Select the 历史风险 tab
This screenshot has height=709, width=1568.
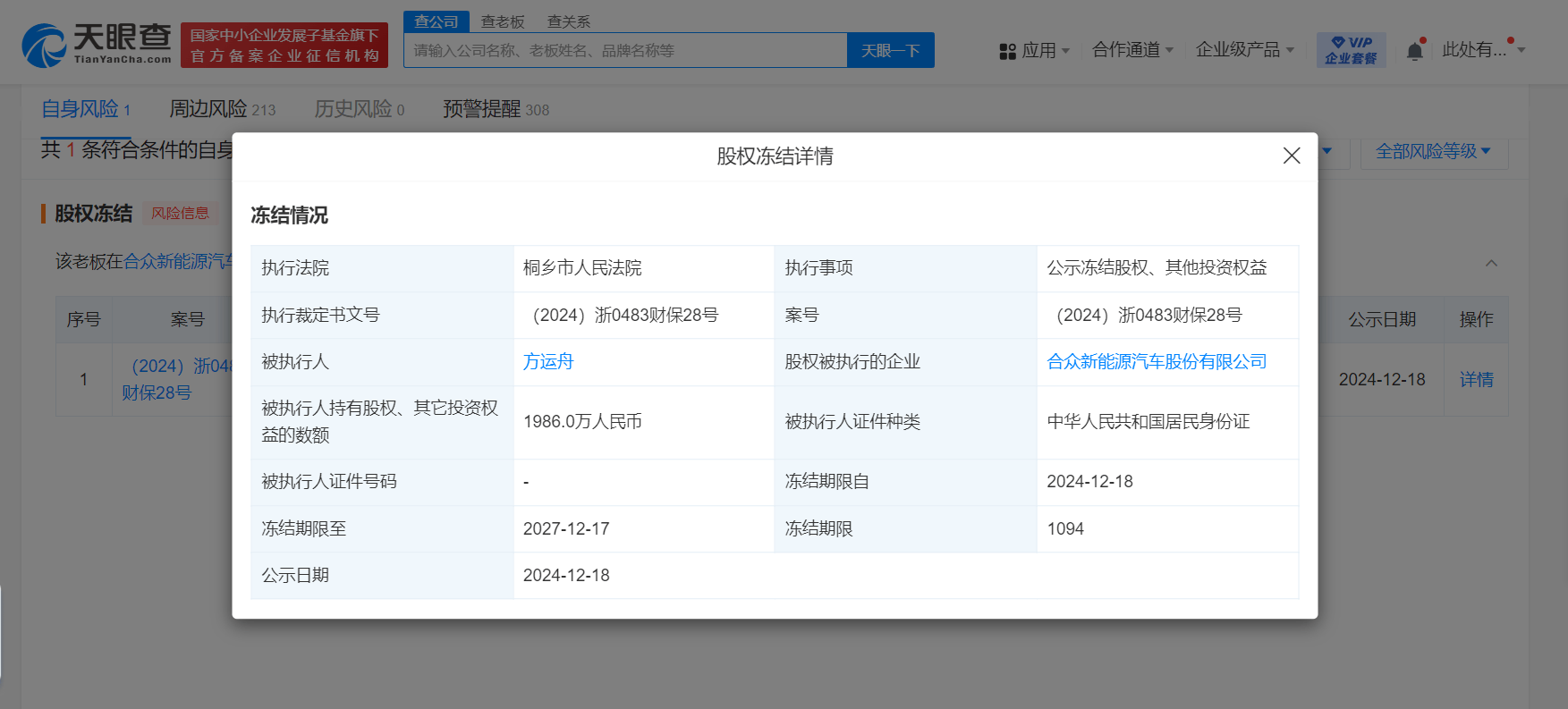click(360, 109)
